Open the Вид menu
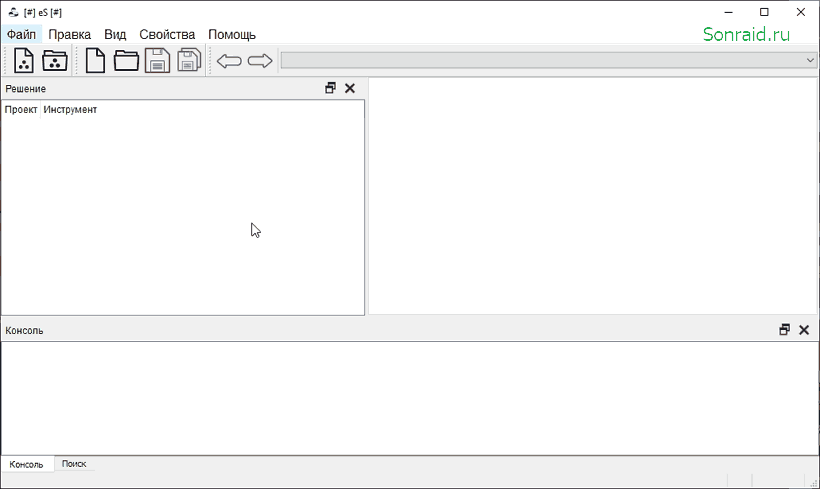 [x=115, y=35]
